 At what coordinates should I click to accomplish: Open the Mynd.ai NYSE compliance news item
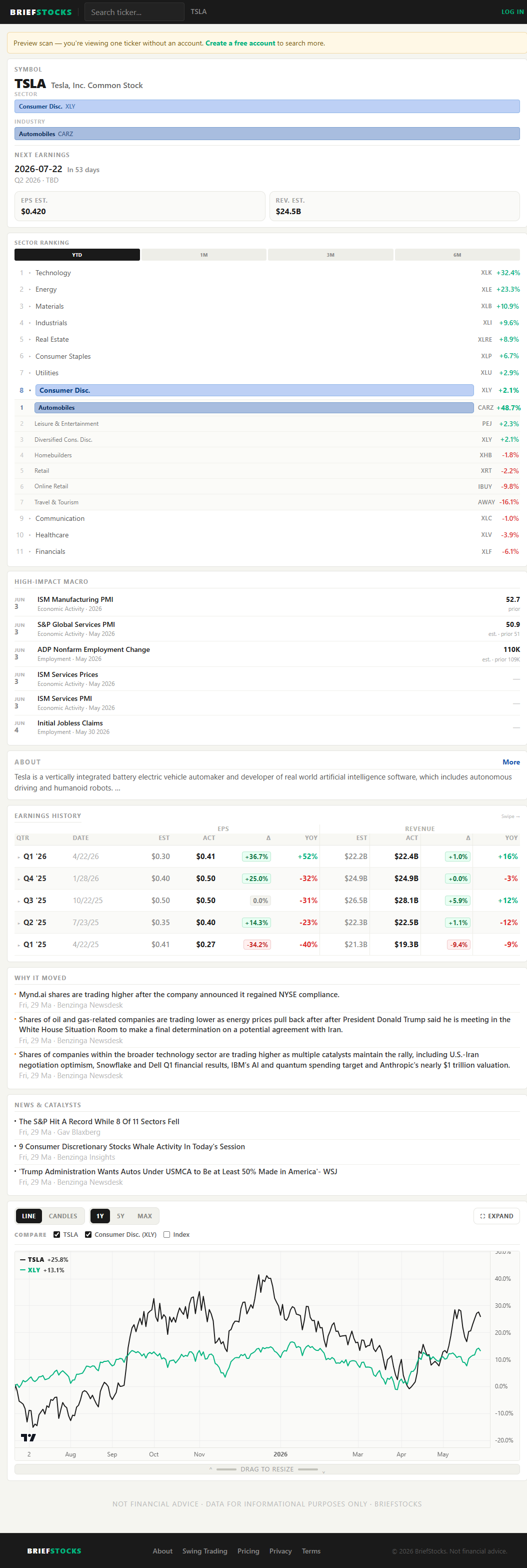[x=179, y=995]
